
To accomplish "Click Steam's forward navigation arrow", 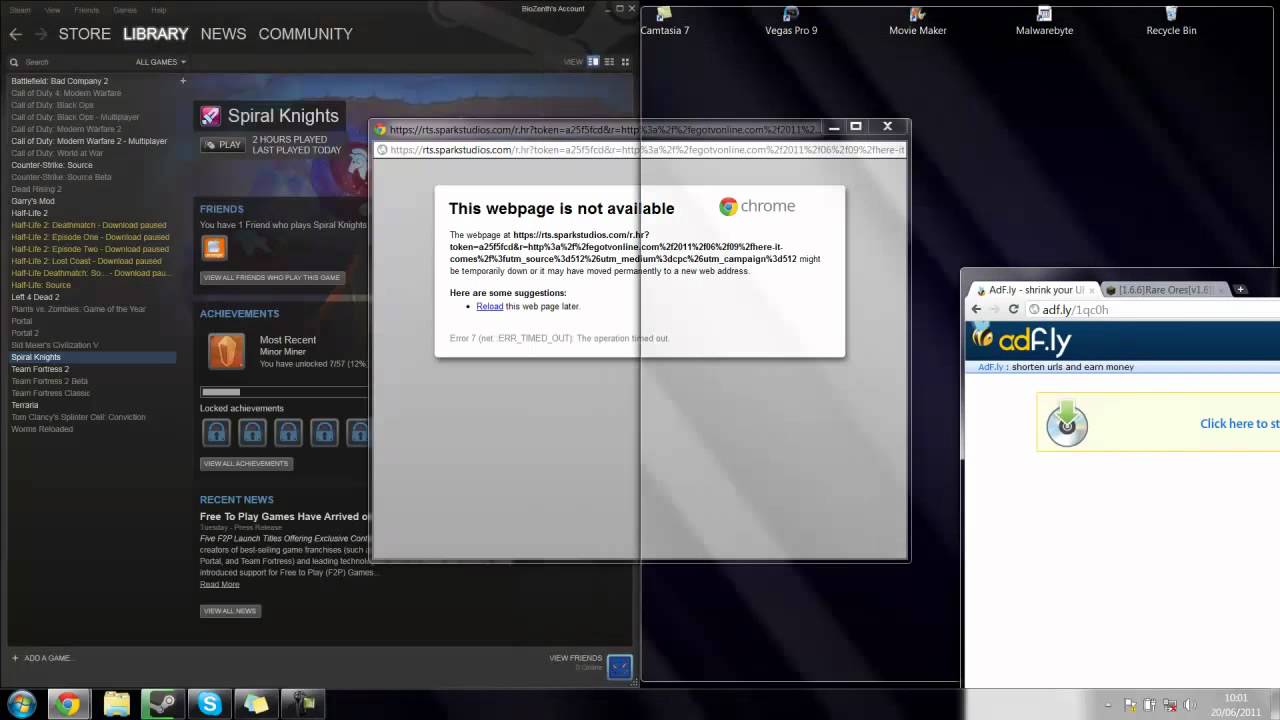I will [41, 34].
